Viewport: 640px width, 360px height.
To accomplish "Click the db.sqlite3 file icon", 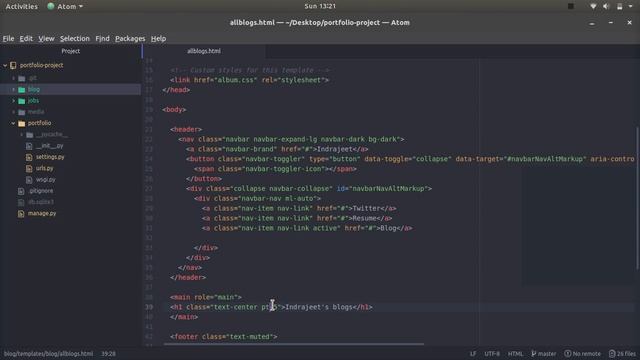I will click(21, 202).
